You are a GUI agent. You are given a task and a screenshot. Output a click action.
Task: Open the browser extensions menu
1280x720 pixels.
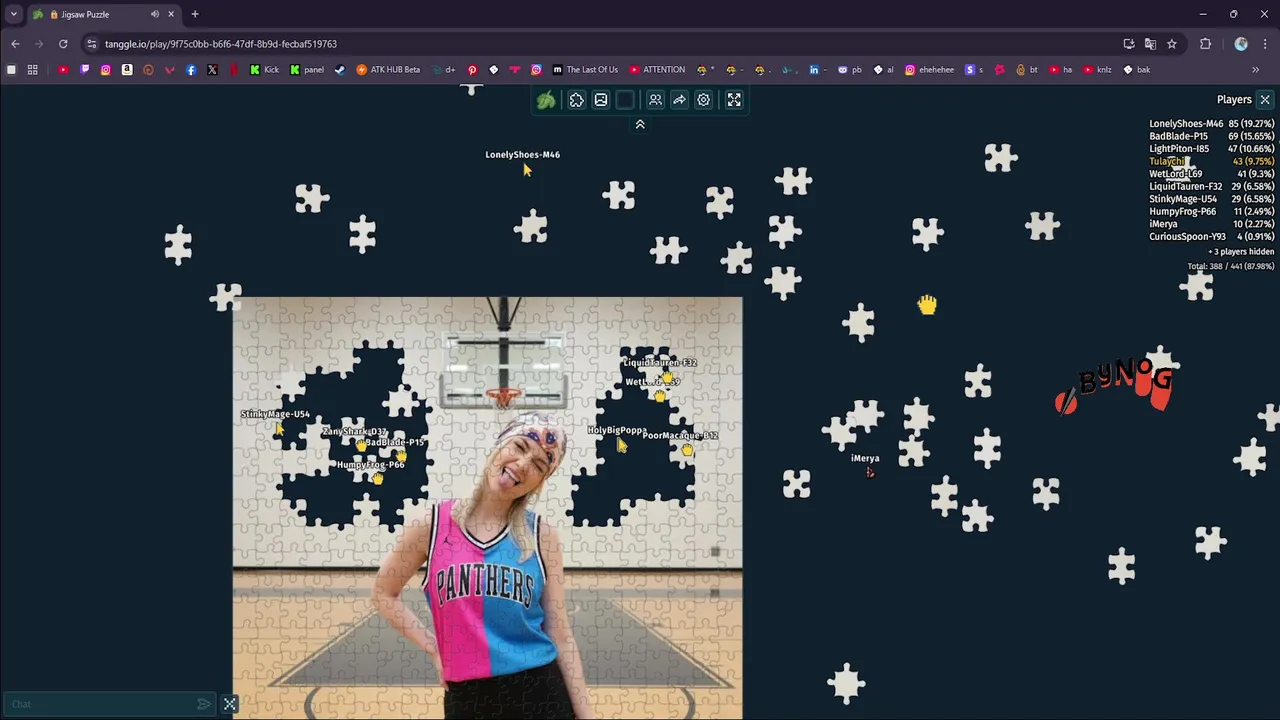click(x=1205, y=44)
